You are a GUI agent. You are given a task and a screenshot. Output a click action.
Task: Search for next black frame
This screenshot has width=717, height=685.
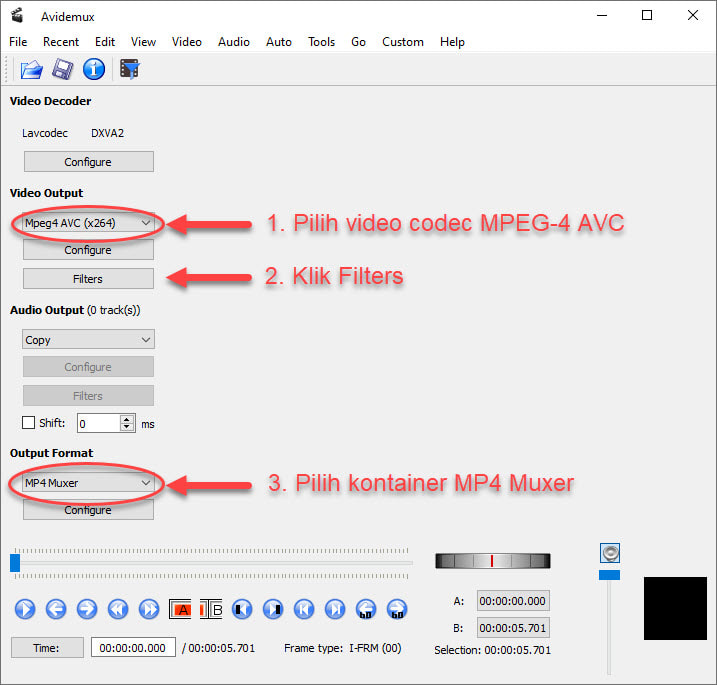tap(273, 609)
